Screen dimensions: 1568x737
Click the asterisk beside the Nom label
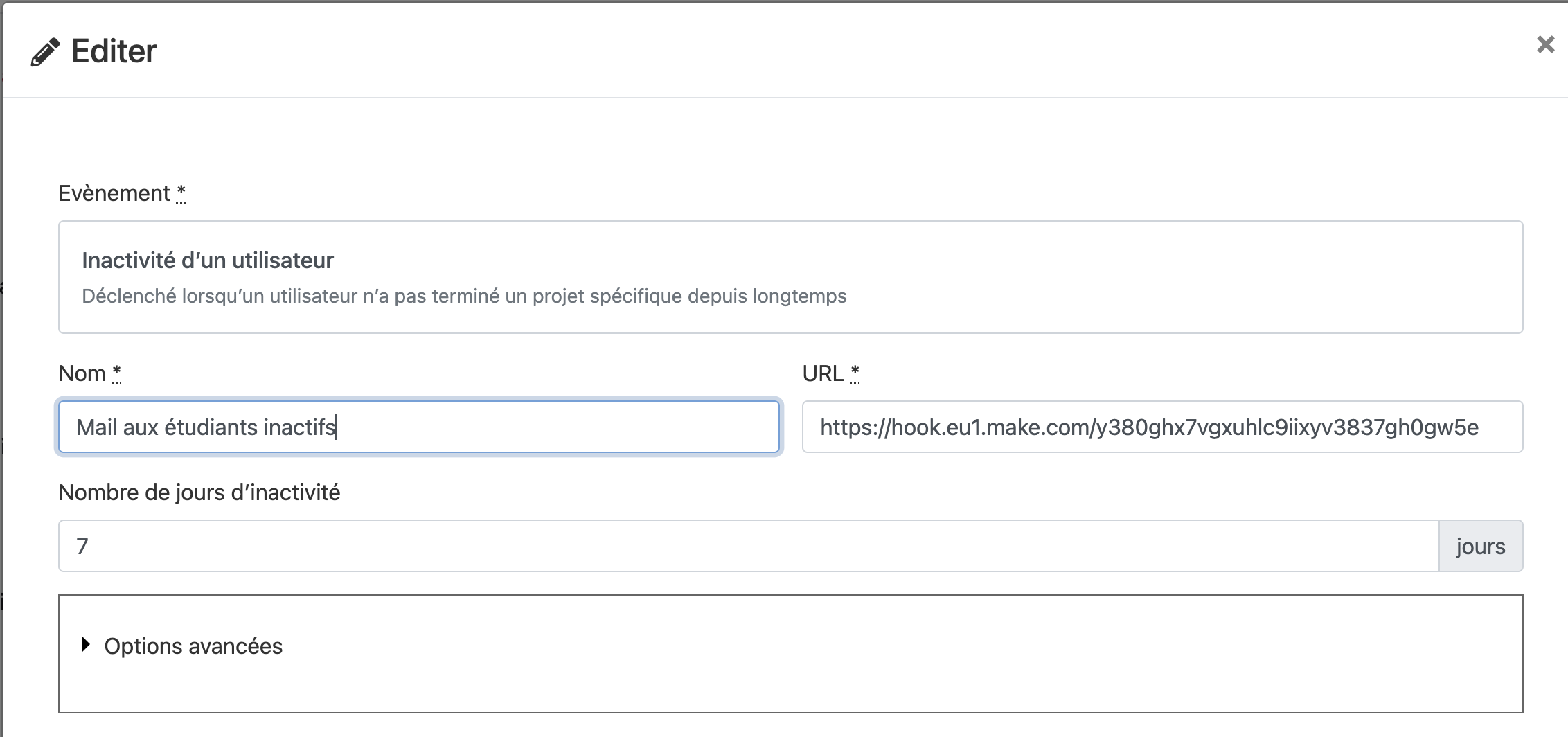117,371
